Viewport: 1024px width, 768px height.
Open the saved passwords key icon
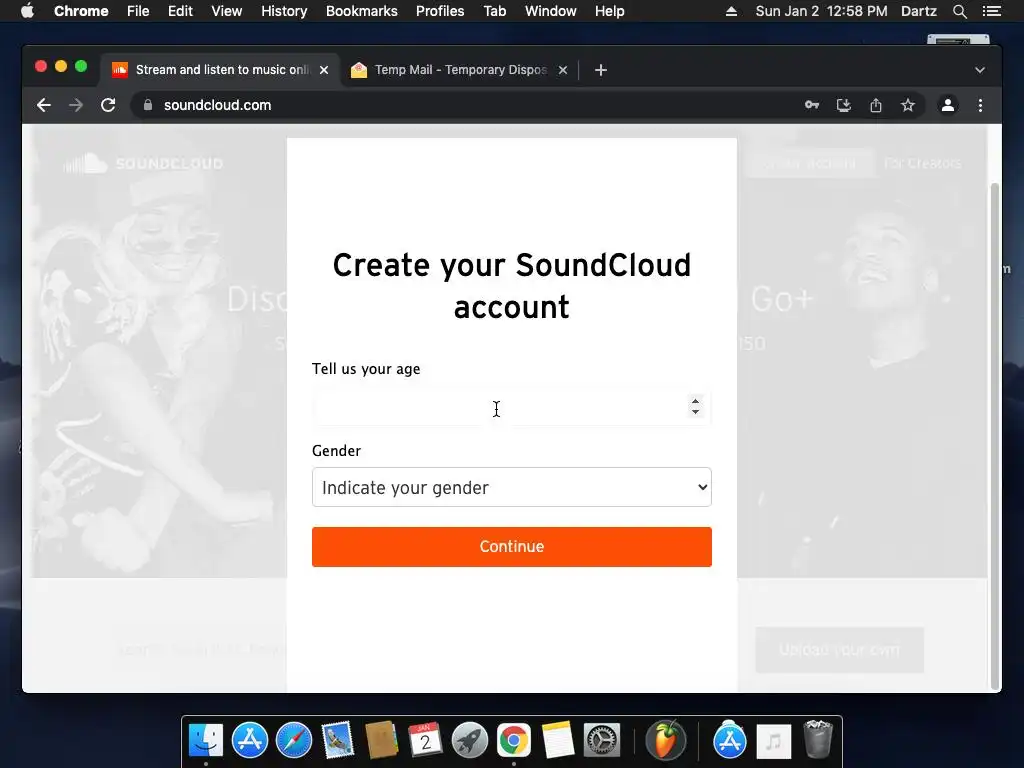click(x=812, y=105)
